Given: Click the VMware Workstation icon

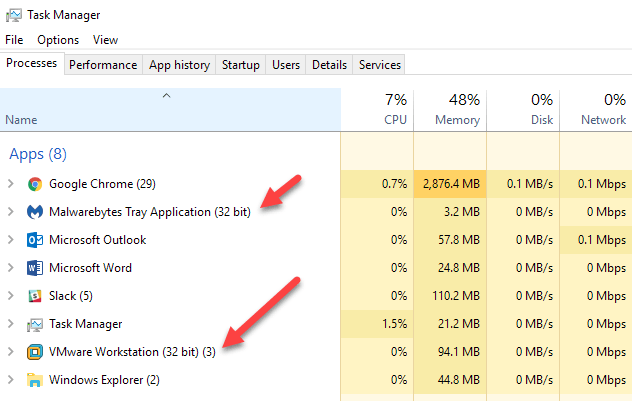Looking at the screenshot, I should click(x=35, y=352).
